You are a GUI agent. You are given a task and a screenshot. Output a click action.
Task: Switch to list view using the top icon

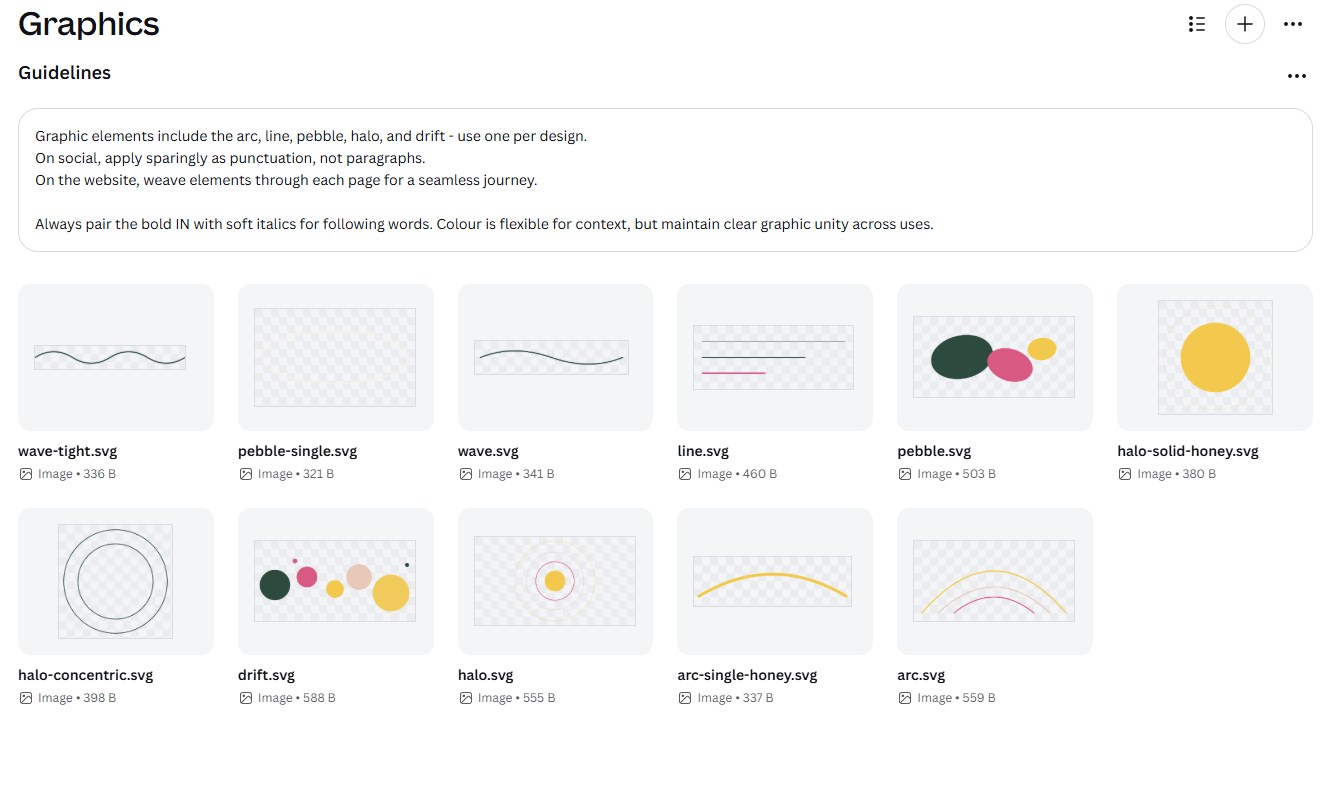pos(1197,24)
